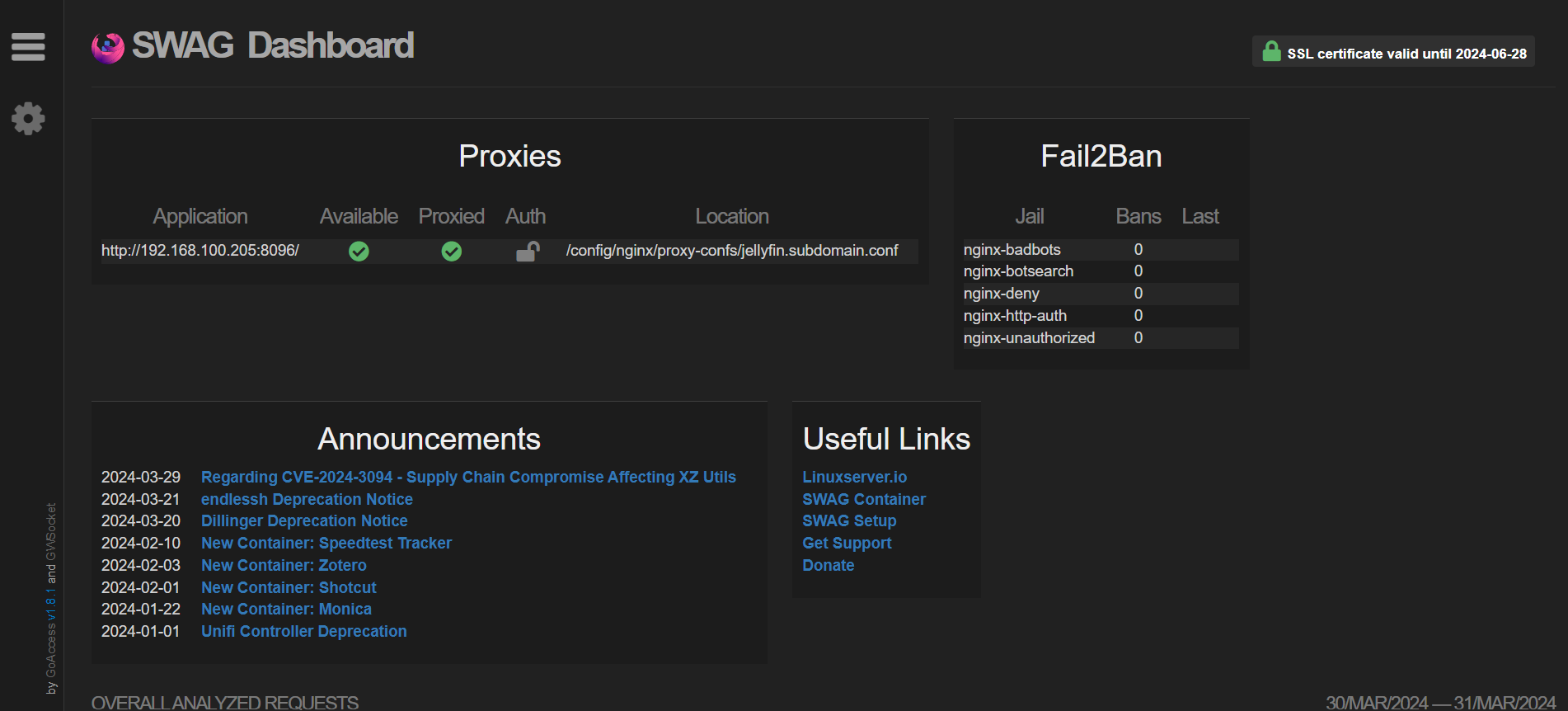
Task: Click the Overall Analyzed Requests heading
Action: pos(225,703)
